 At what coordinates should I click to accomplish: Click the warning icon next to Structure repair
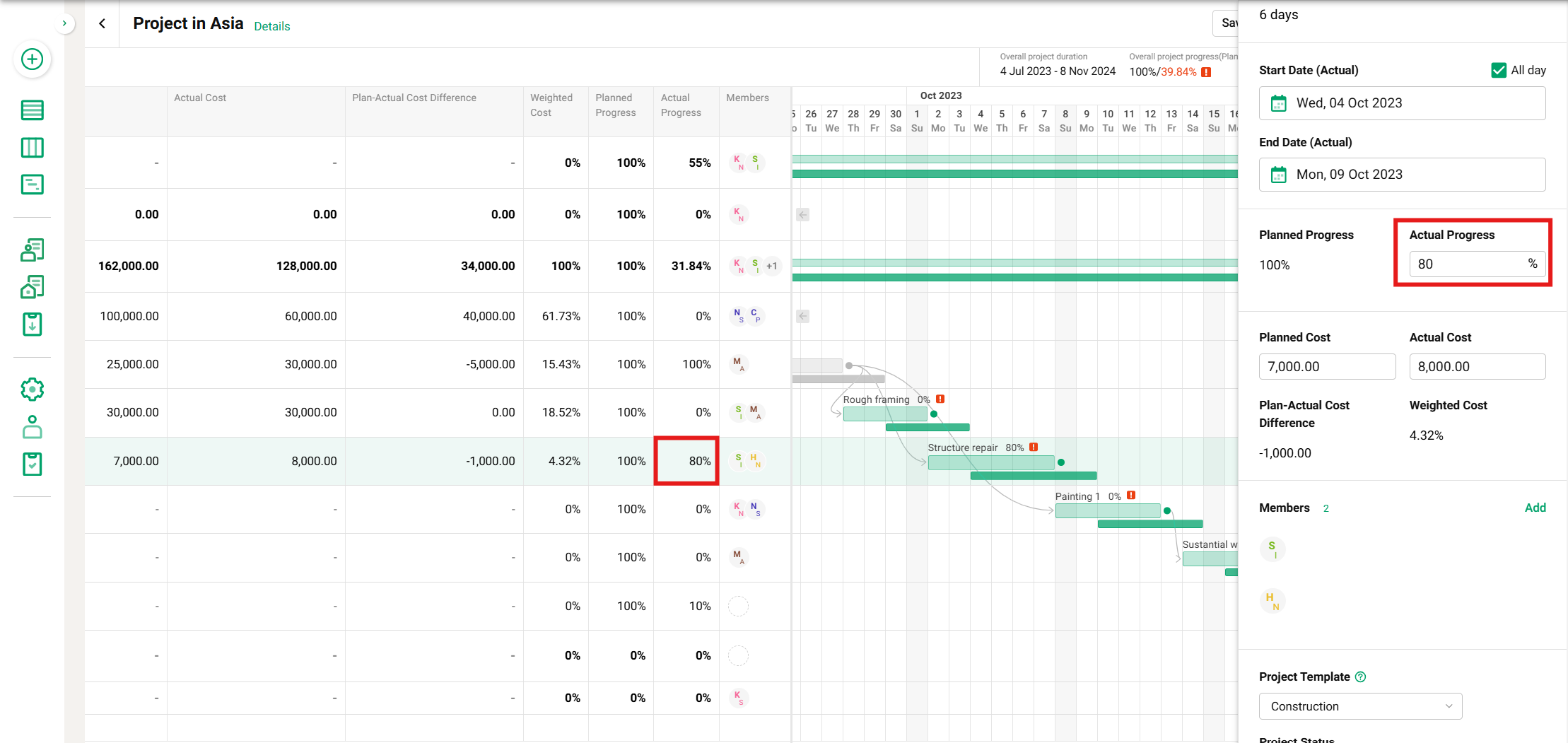pyautogui.click(x=1034, y=447)
